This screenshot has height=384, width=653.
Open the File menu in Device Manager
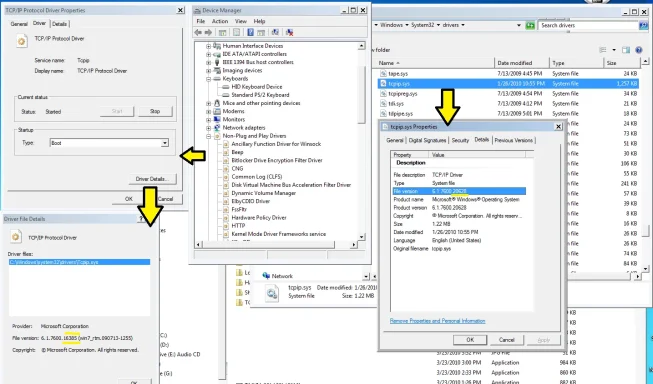tap(201, 21)
